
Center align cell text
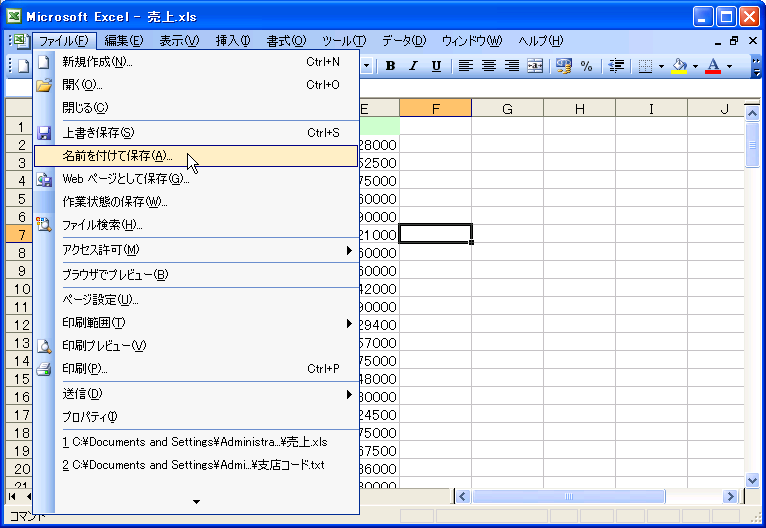489,66
